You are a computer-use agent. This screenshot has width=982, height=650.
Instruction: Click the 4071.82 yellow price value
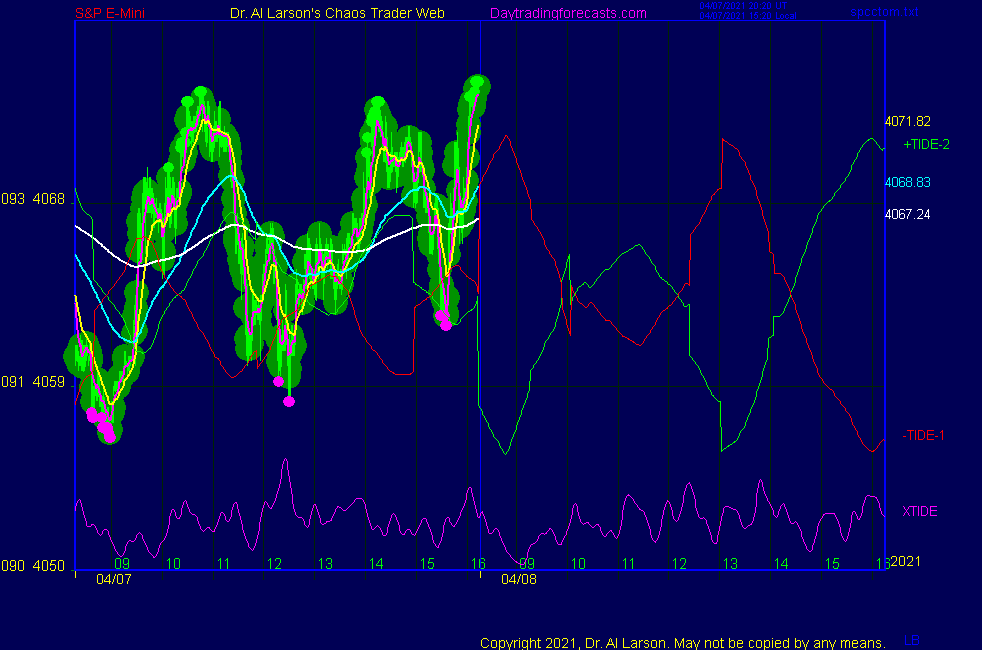pos(908,121)
